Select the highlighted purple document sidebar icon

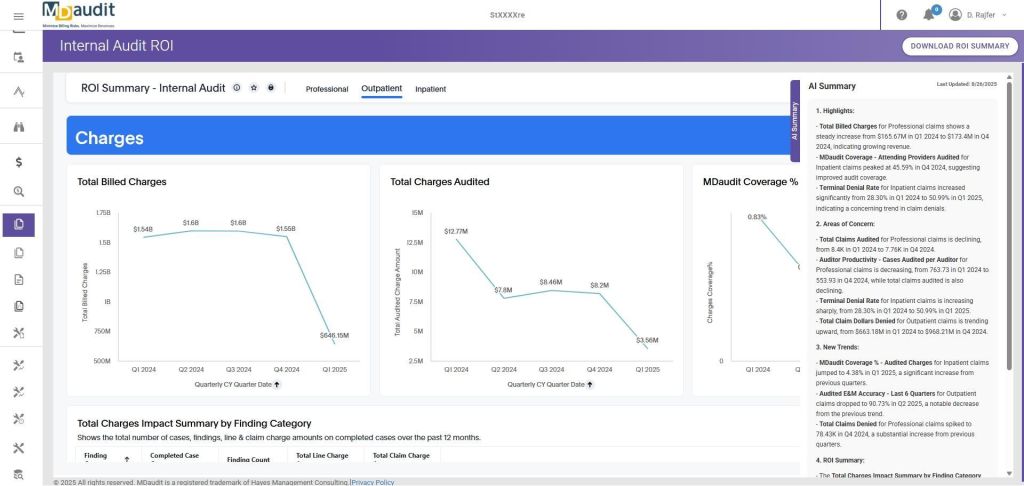(x=19, y=224)
